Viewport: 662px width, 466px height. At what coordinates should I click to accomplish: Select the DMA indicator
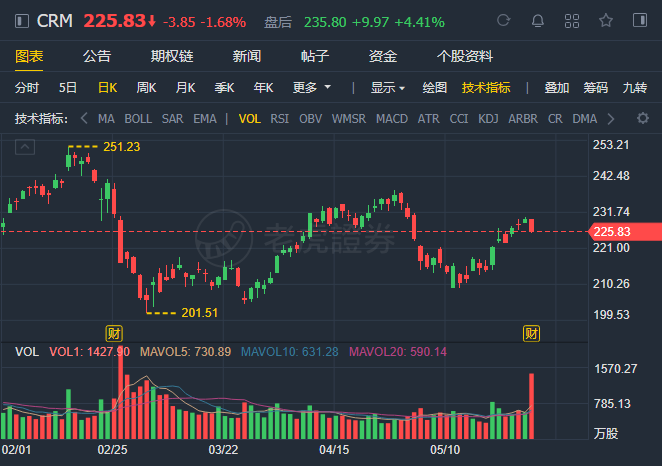[x=584, y=119]
